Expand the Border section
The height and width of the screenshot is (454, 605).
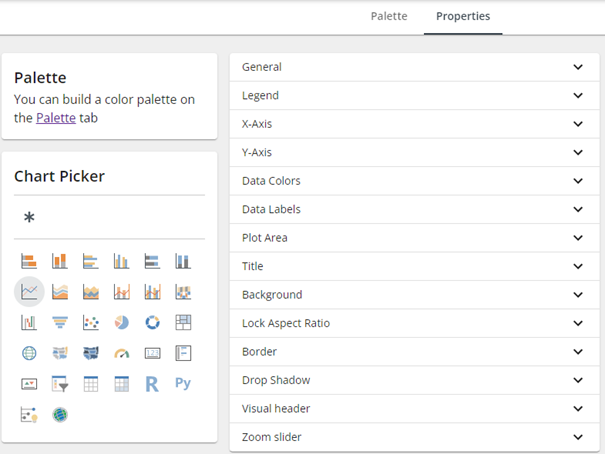click(x=414, y=352)
